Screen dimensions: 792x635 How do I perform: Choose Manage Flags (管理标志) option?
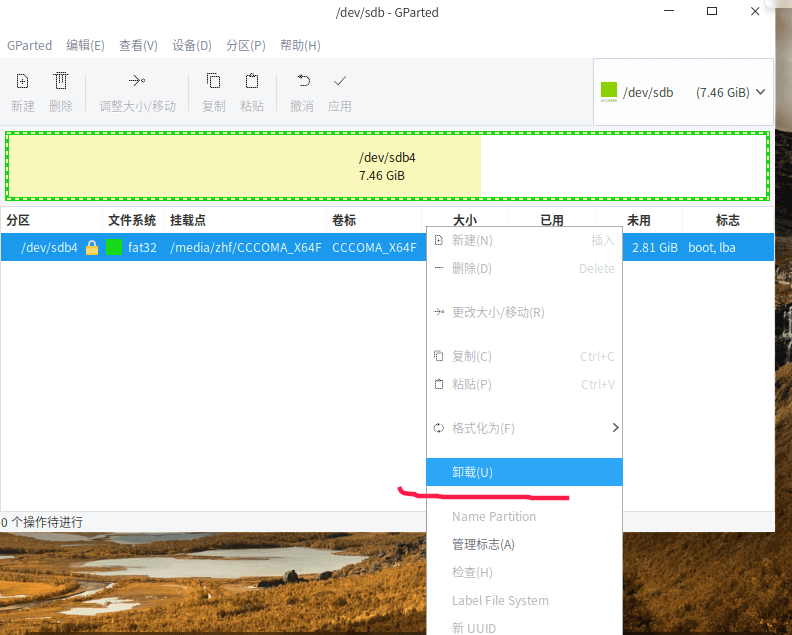[483, 545]
